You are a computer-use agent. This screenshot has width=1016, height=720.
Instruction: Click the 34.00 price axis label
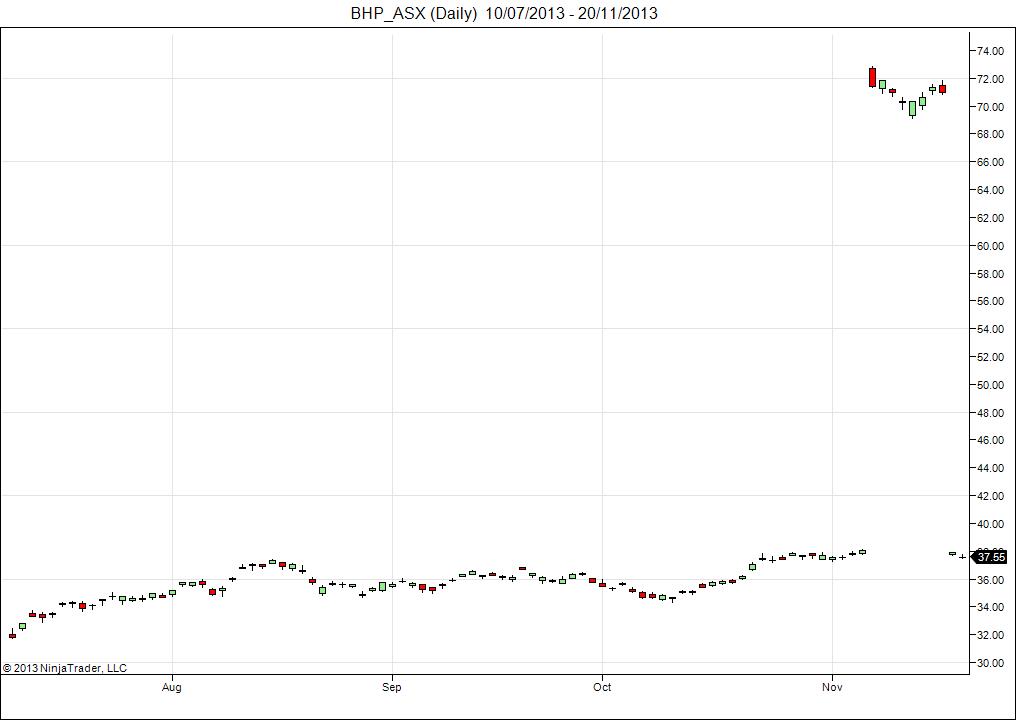tap(991, 607)
